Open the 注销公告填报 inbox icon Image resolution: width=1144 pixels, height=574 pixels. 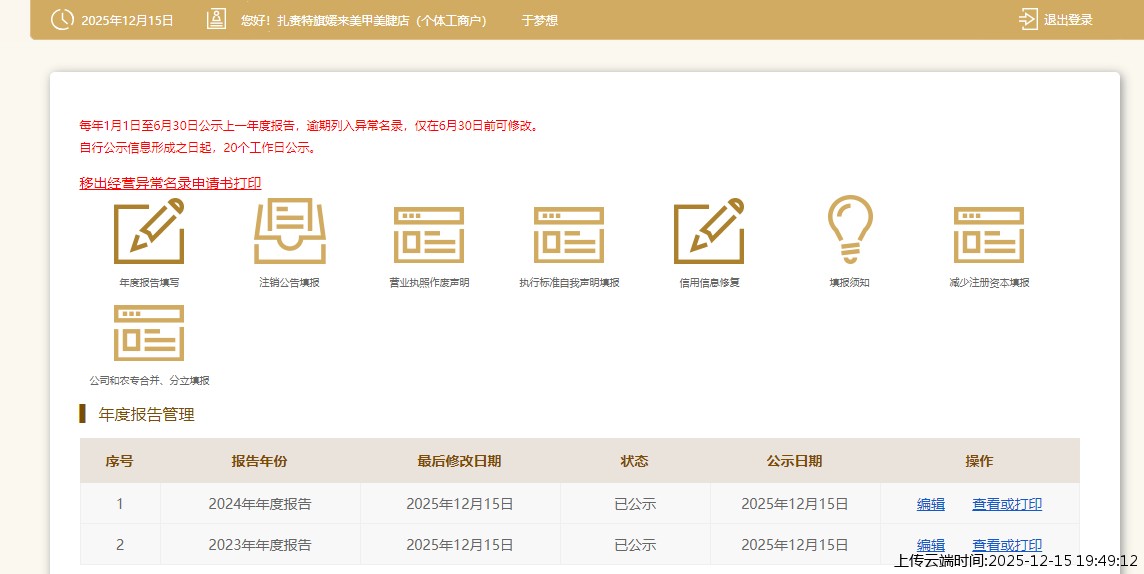[x=289, y=232]
